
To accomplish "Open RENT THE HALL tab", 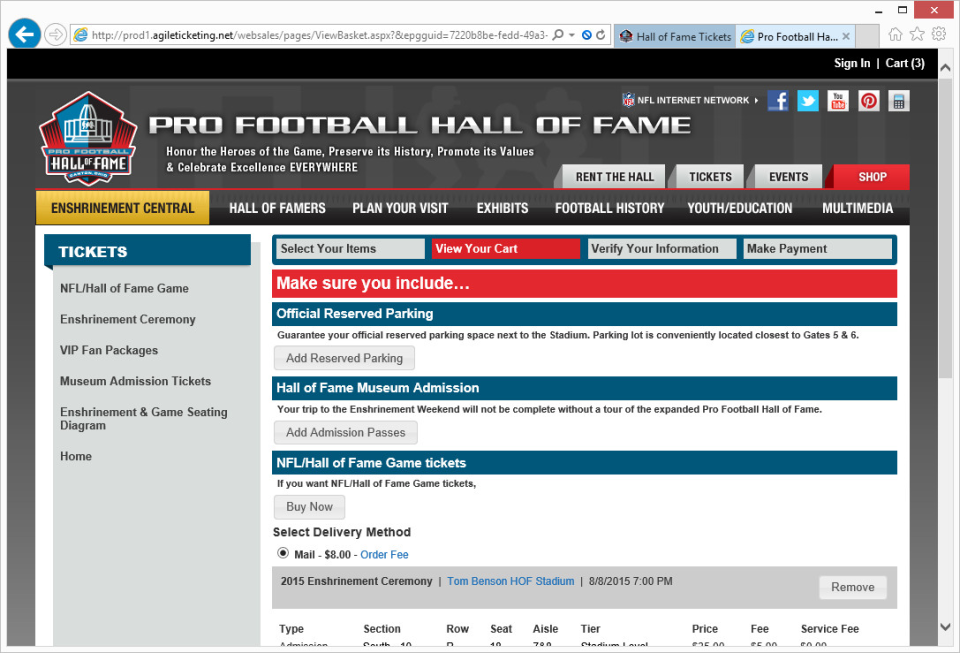I will 614,177.
